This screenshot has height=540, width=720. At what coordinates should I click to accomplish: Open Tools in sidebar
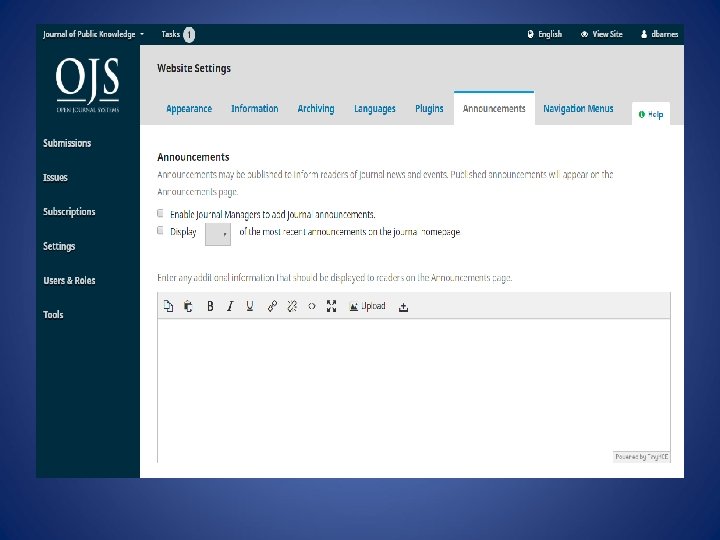click(x=53, y=315)
